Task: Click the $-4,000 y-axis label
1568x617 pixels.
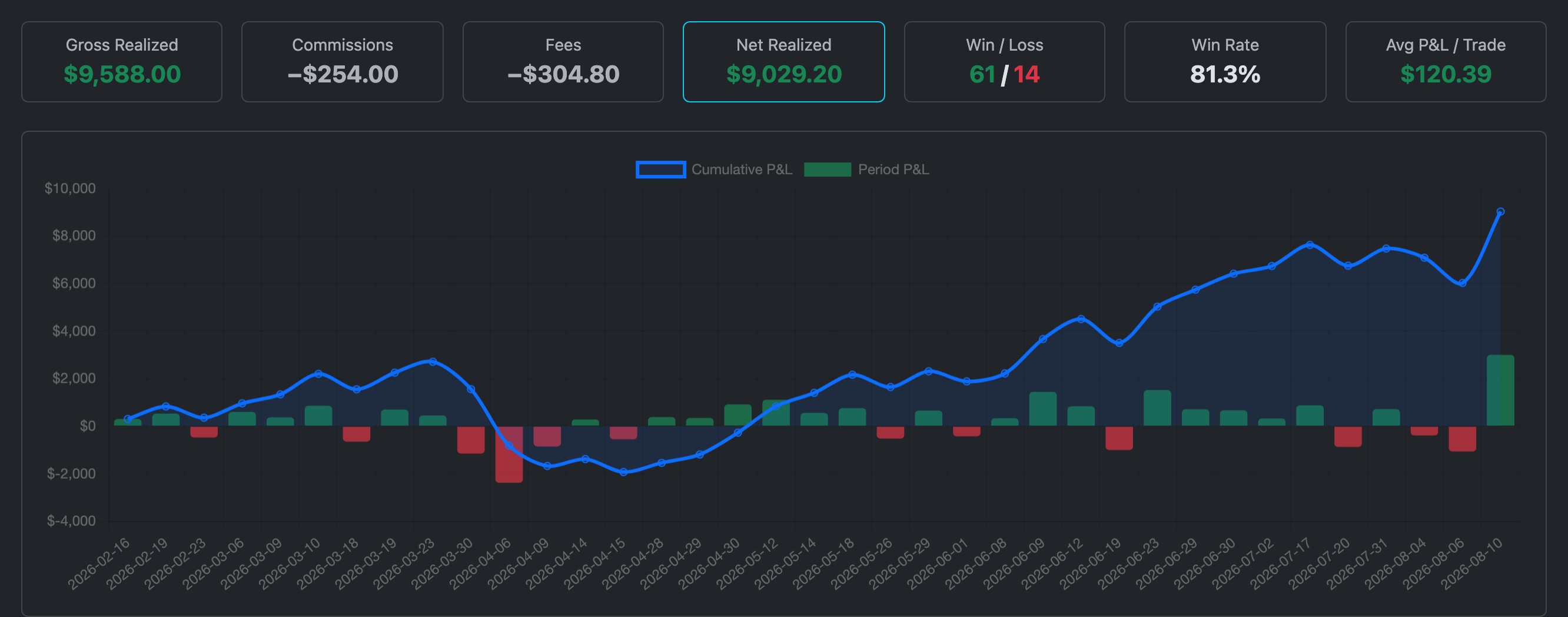Action: point(71,521)
